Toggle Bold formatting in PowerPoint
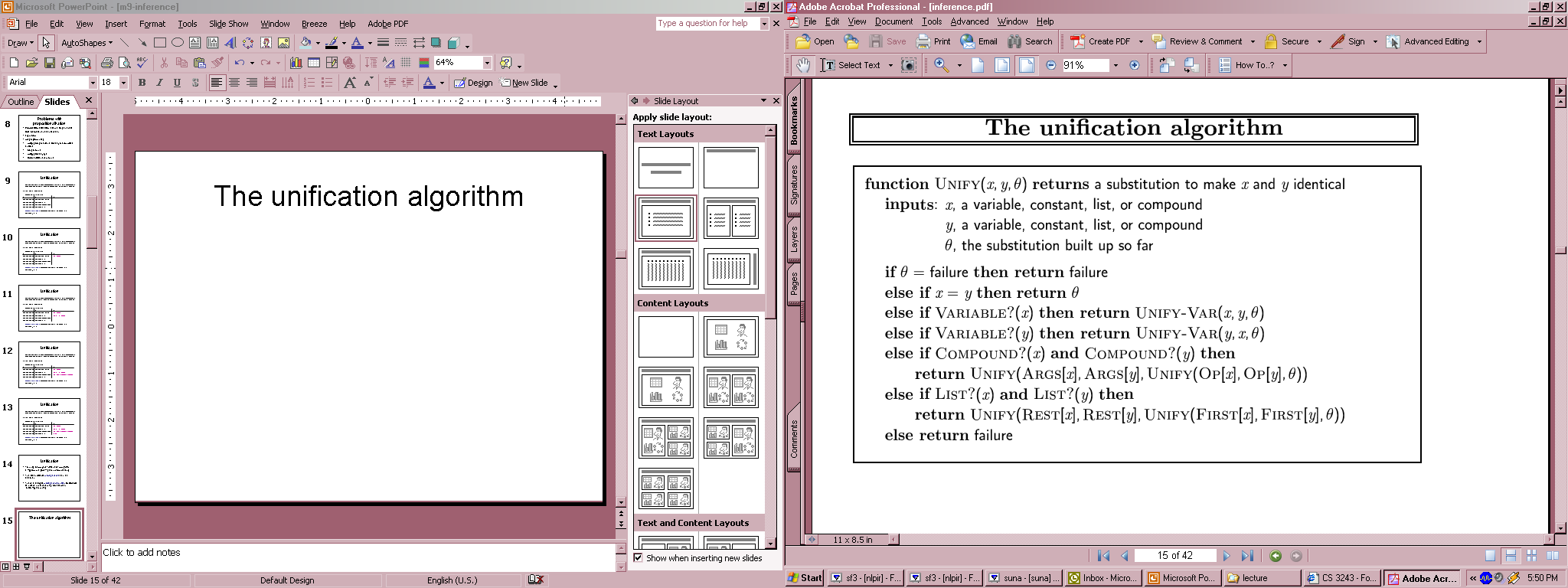The width and height of the screenshot is (1568, 588). click(x=142, y=83)
